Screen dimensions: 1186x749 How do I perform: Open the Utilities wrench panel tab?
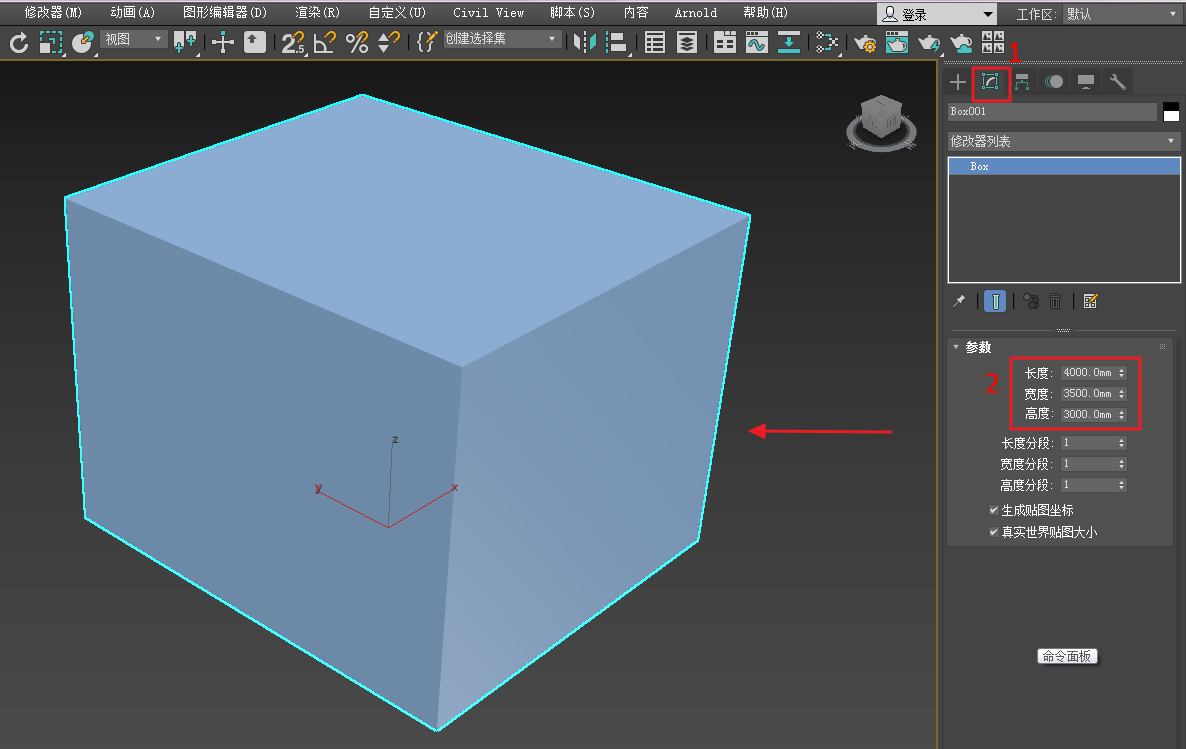click(x=1118, y=82)
